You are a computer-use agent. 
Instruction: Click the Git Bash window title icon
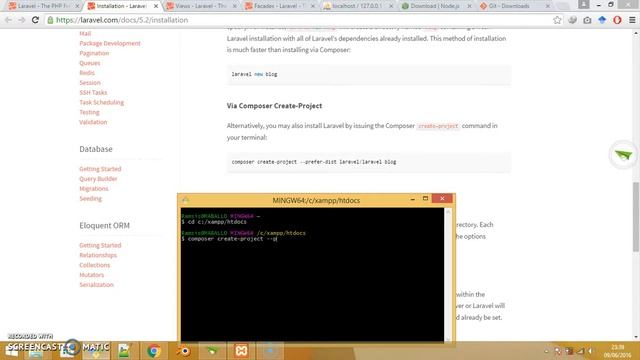(186, 200)
